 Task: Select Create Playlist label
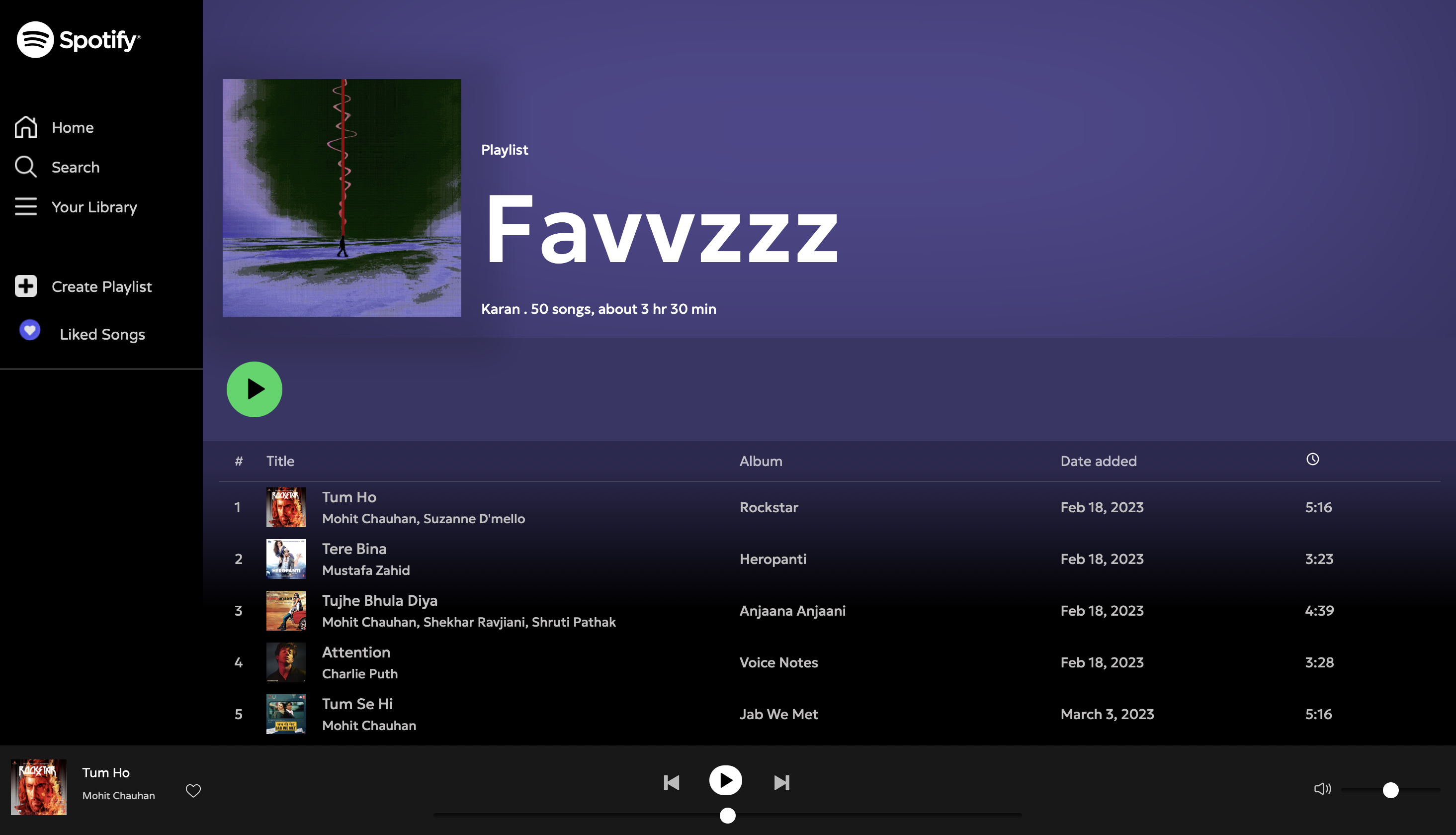click(101, 287)
